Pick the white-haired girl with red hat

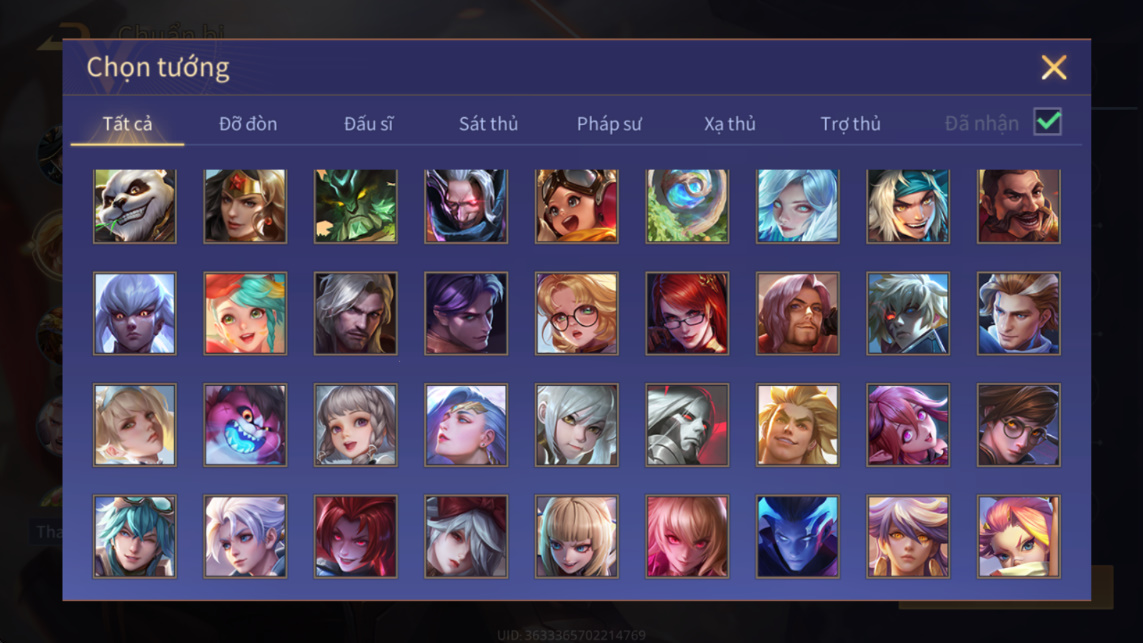click(x=466, y=537)
